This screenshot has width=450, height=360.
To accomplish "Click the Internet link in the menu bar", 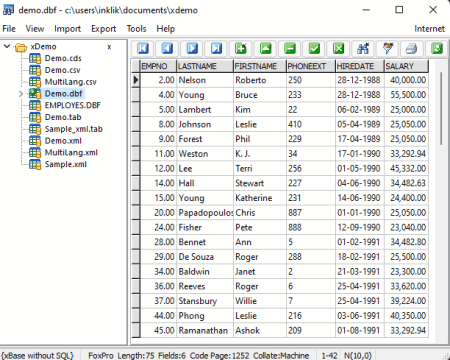I will tap(429, 29).
